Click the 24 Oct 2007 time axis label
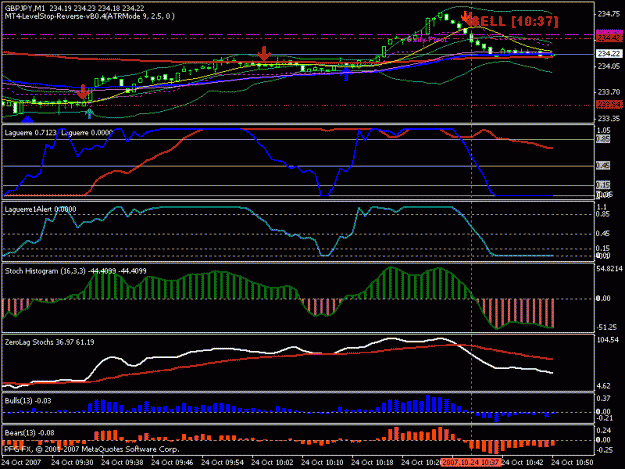Image resolution: width=625 pixels, height=469 pixels. pos(22,463)
